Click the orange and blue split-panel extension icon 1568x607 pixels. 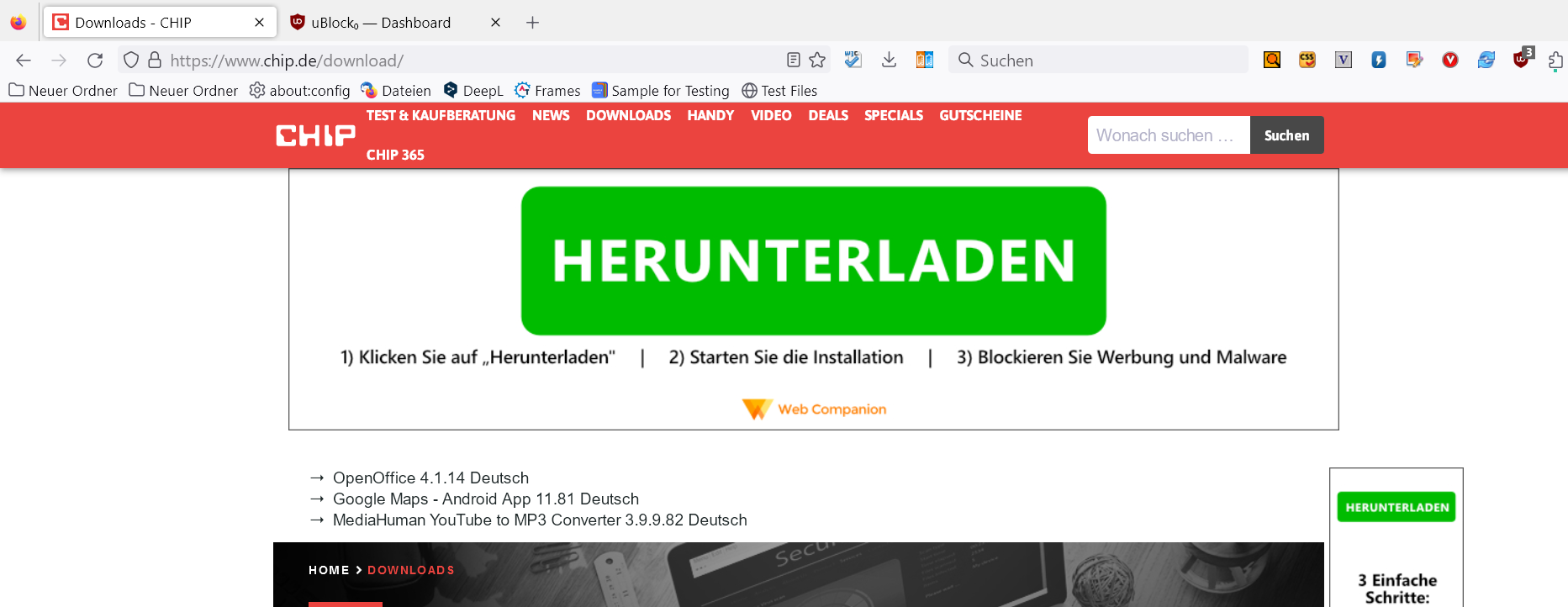click(925, 60)
